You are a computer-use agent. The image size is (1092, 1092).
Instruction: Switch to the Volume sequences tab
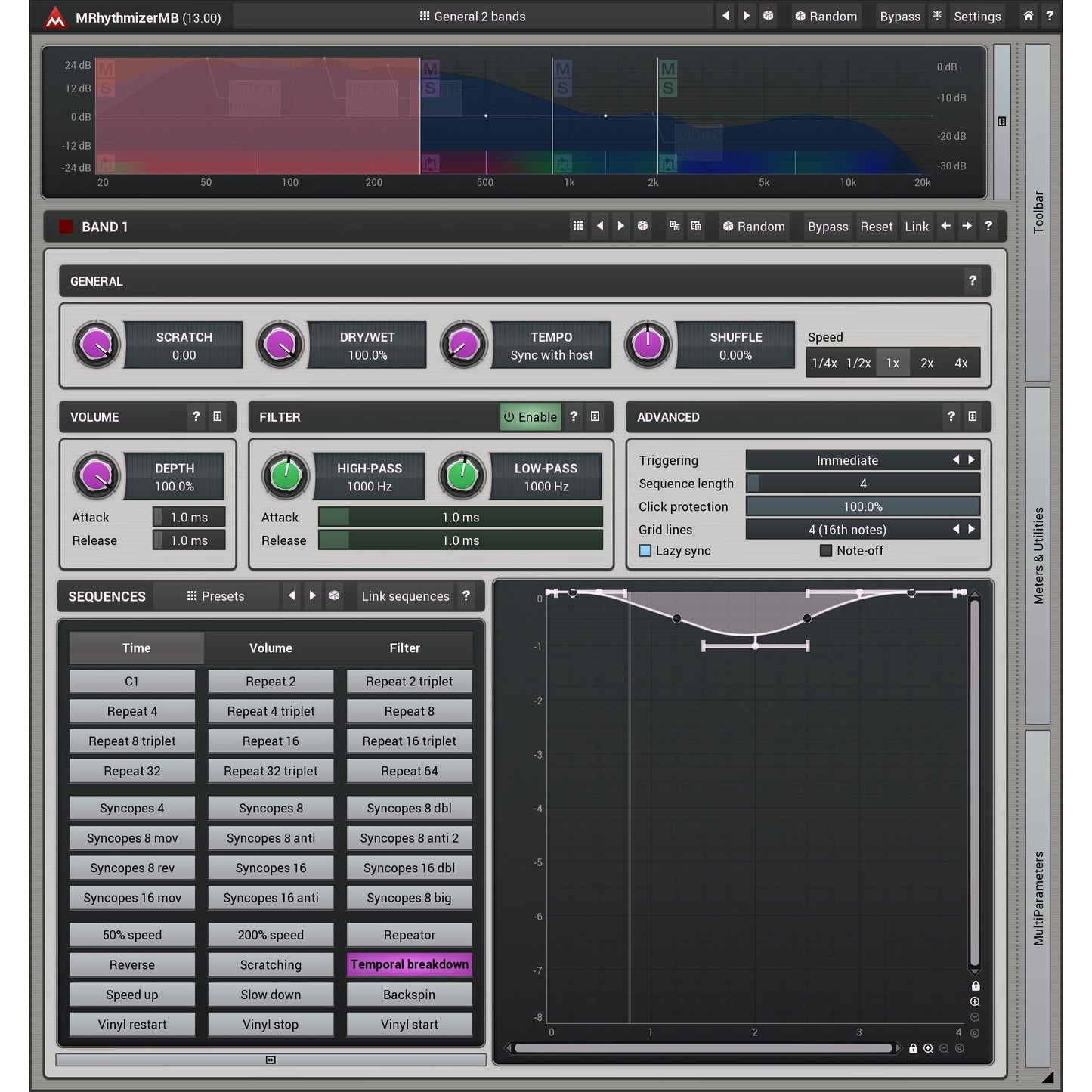pyautogui.click(x=271, y=648)
